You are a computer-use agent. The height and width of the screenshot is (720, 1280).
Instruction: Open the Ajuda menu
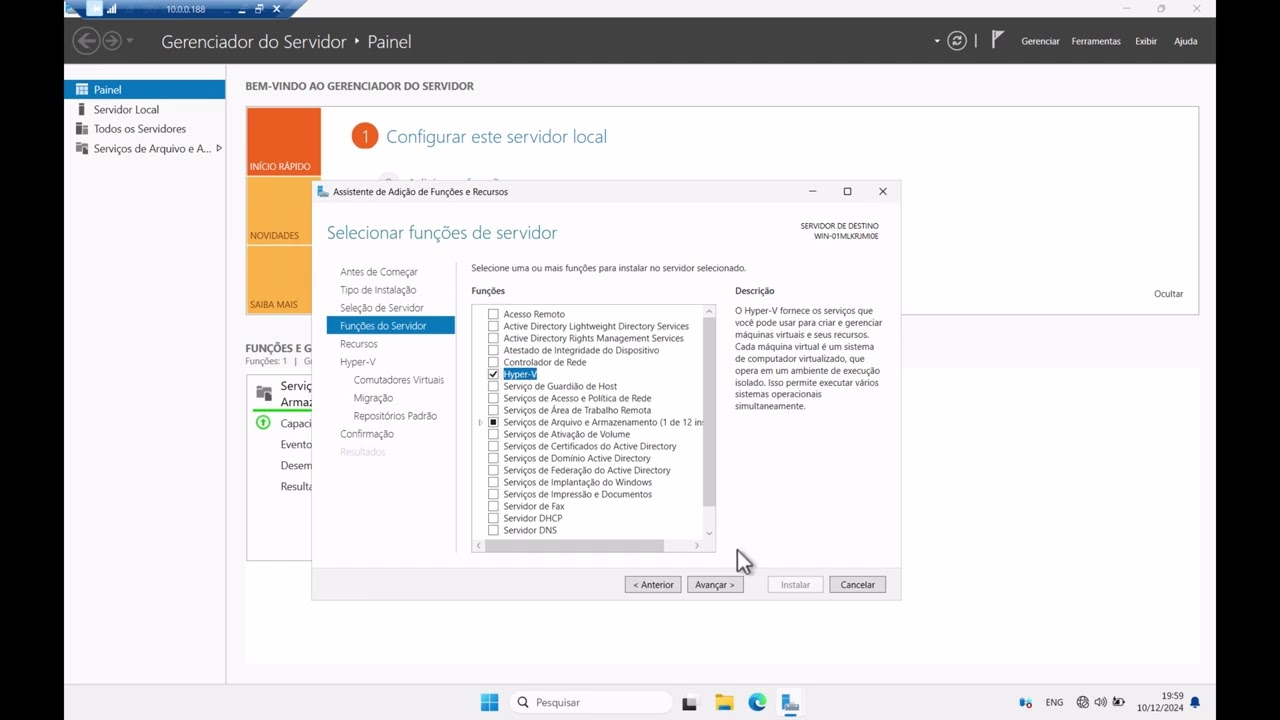pyautogui.click(x=1185, y=41)
